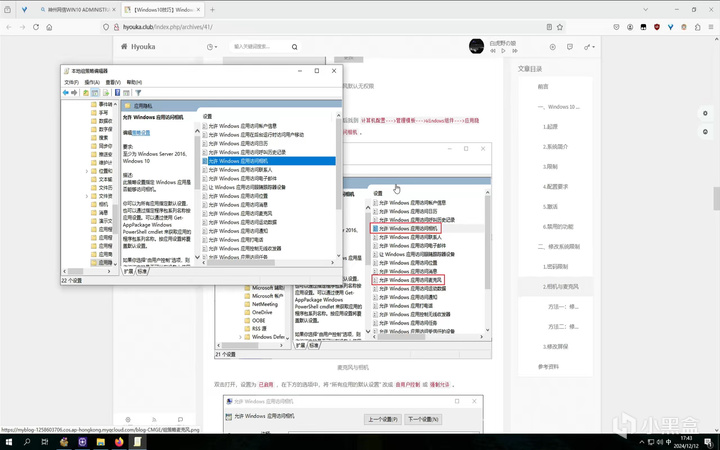Click the search magnifier icon on Hyouka site

coord(294,47)
